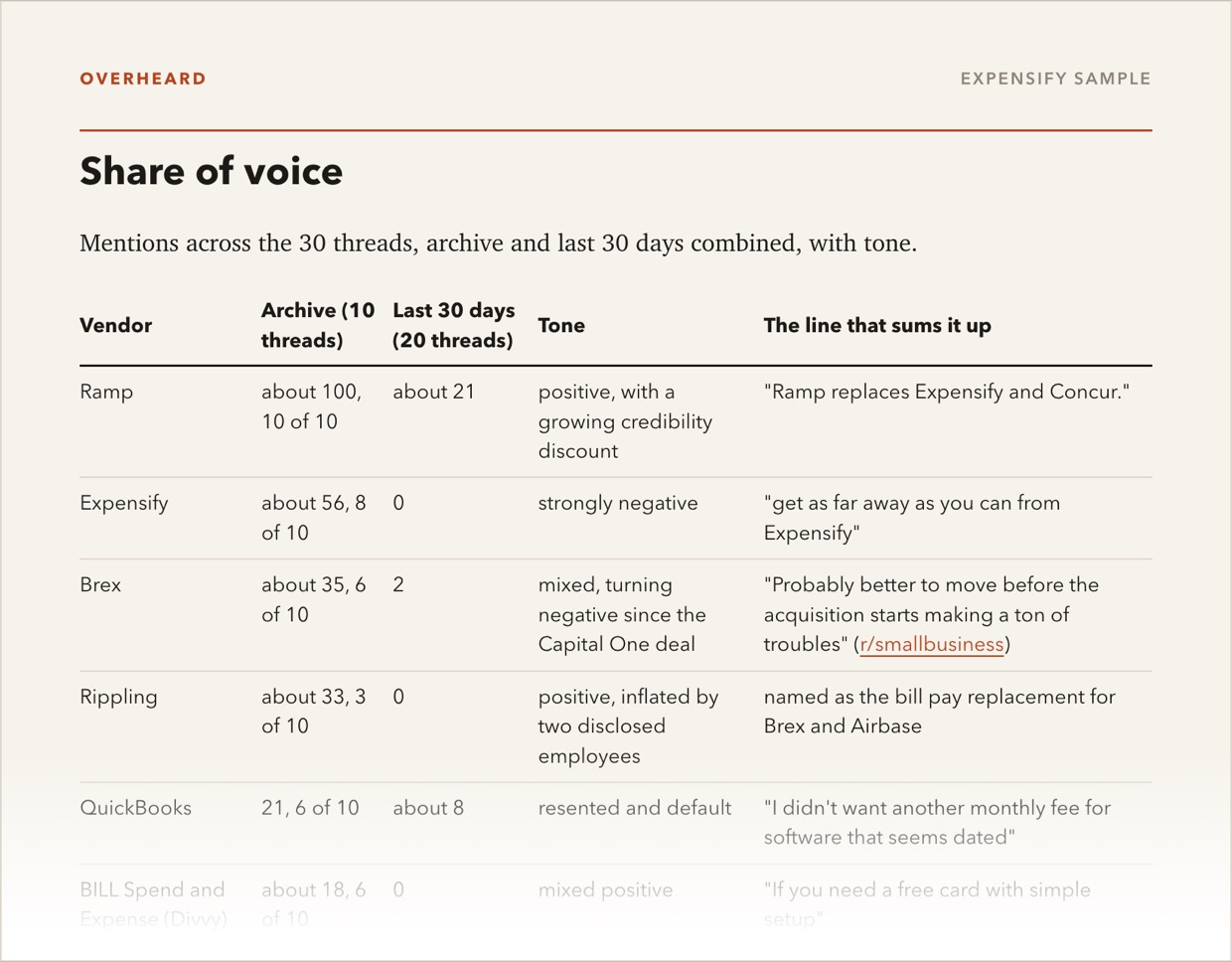Click the 'strongly negative' tone cell
The height and width of the screenshot is (962, 1232).
[618, 503]
